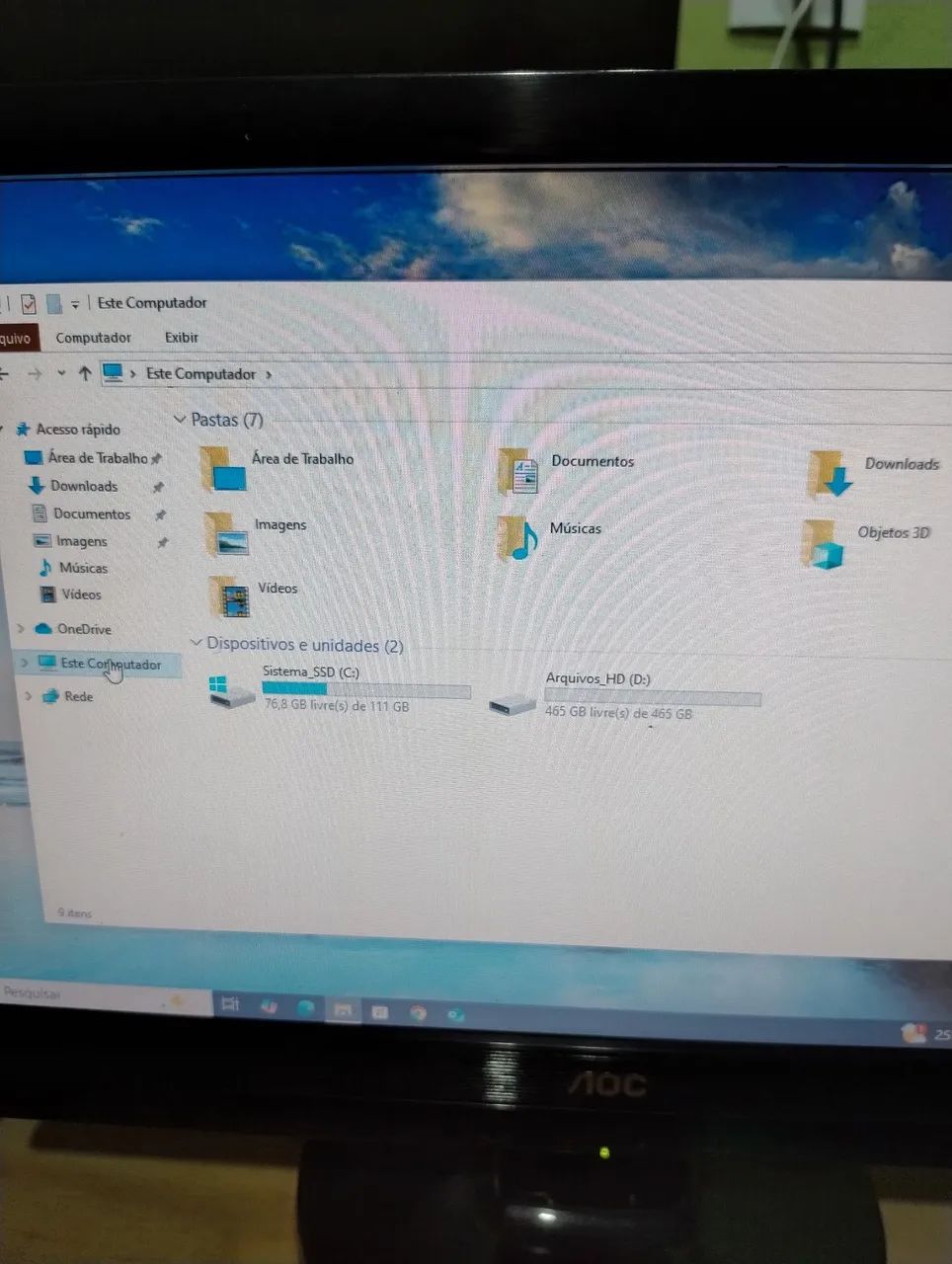Click the Arquivos_HD (D:) usage bar

pyautogui.click(x=653, y=697)
